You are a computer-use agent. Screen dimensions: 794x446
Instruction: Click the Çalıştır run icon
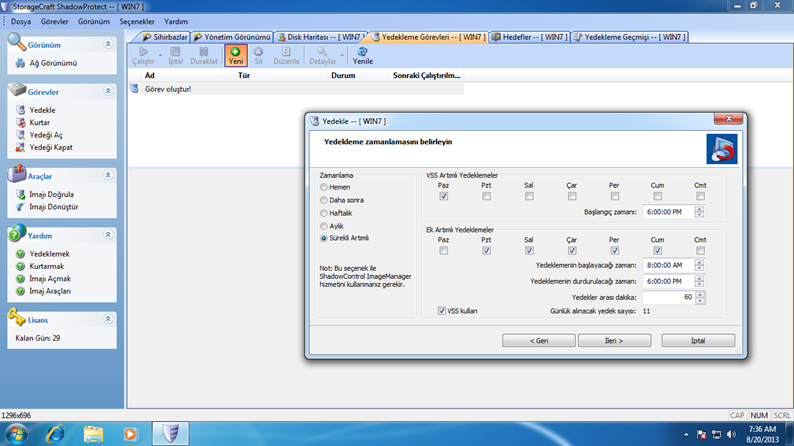tap(143, 52)
